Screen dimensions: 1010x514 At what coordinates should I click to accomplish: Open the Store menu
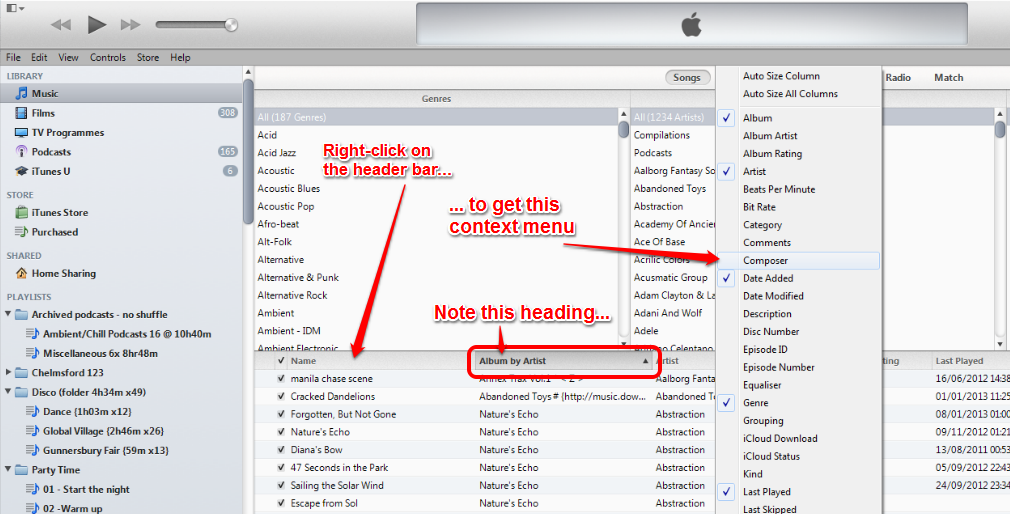click(x=148, y=57)
